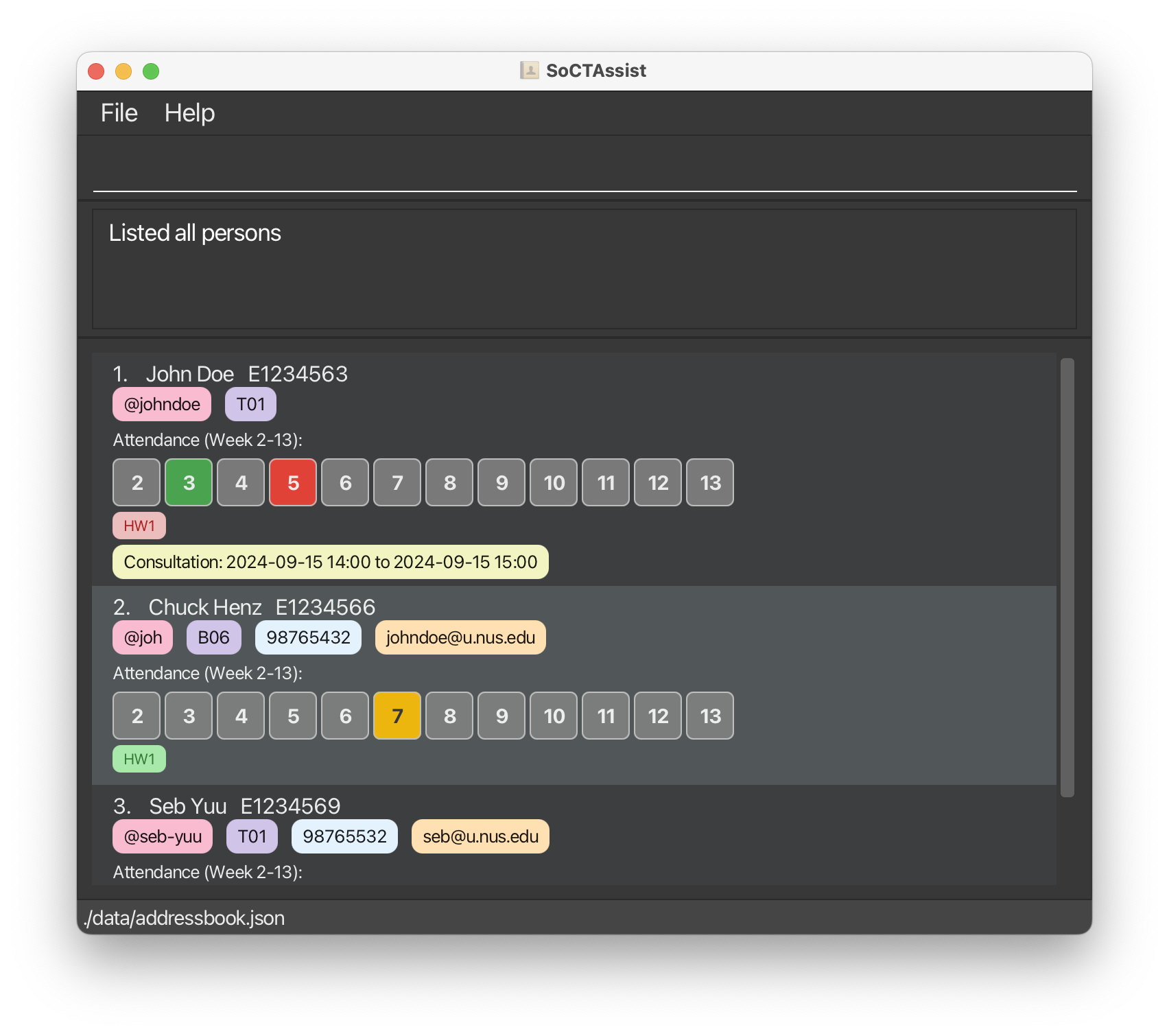Click the johndoe@u.nus.edu email tag

click(x=460, y=637)
